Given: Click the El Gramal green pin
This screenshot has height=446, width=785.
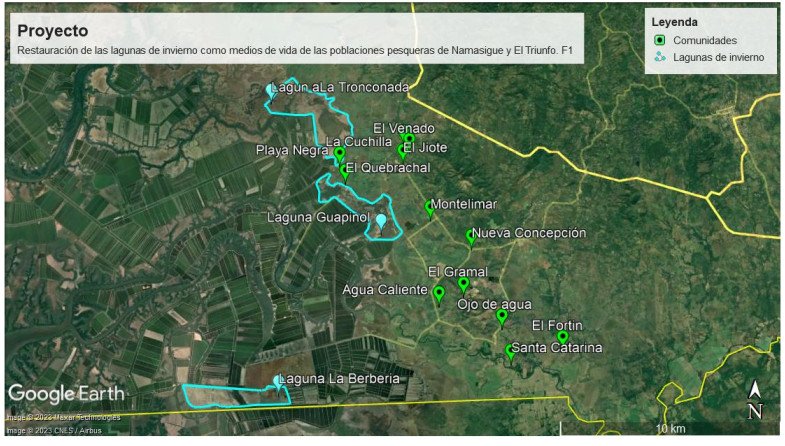Looking at the screenshot, I should [463, 284].
